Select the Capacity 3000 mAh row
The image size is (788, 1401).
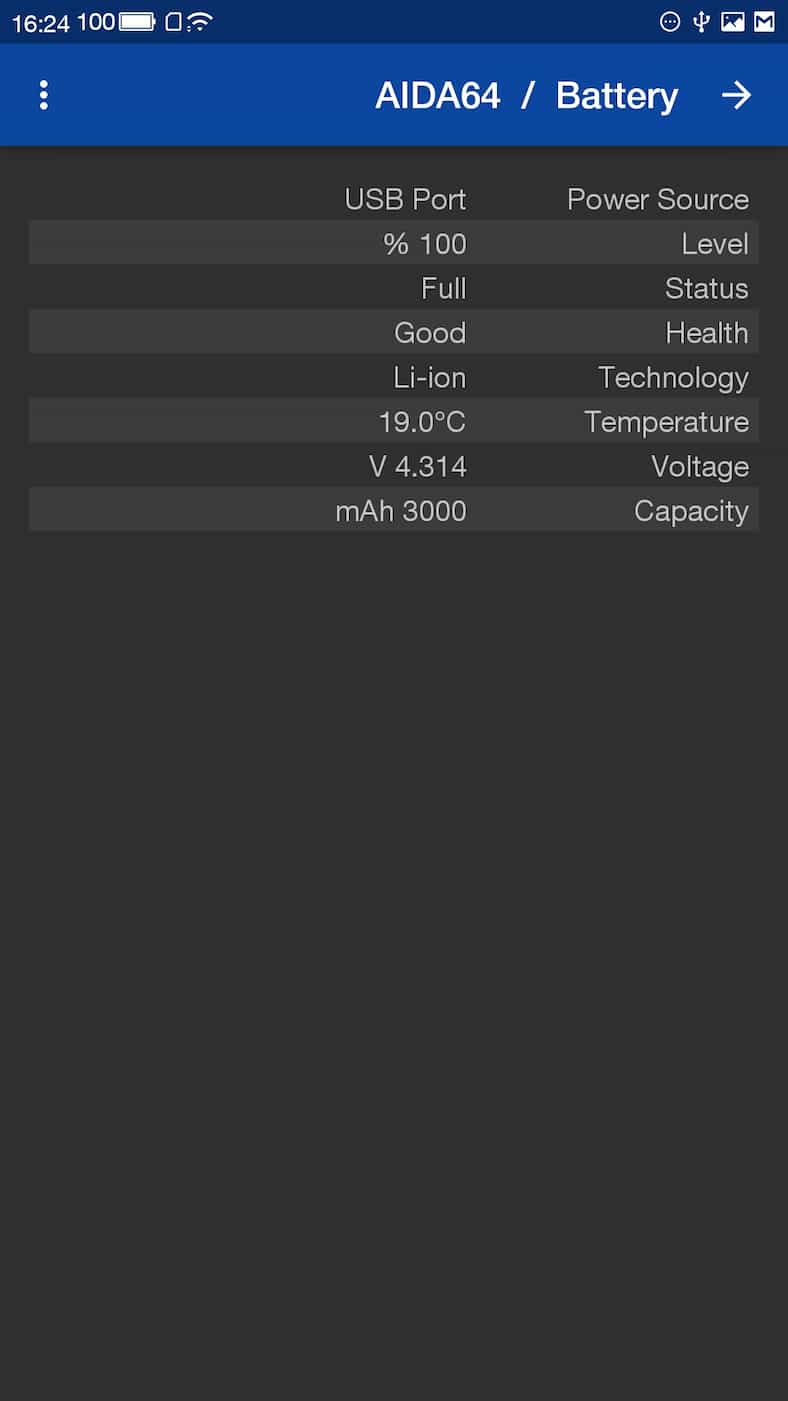coord(394,510)
